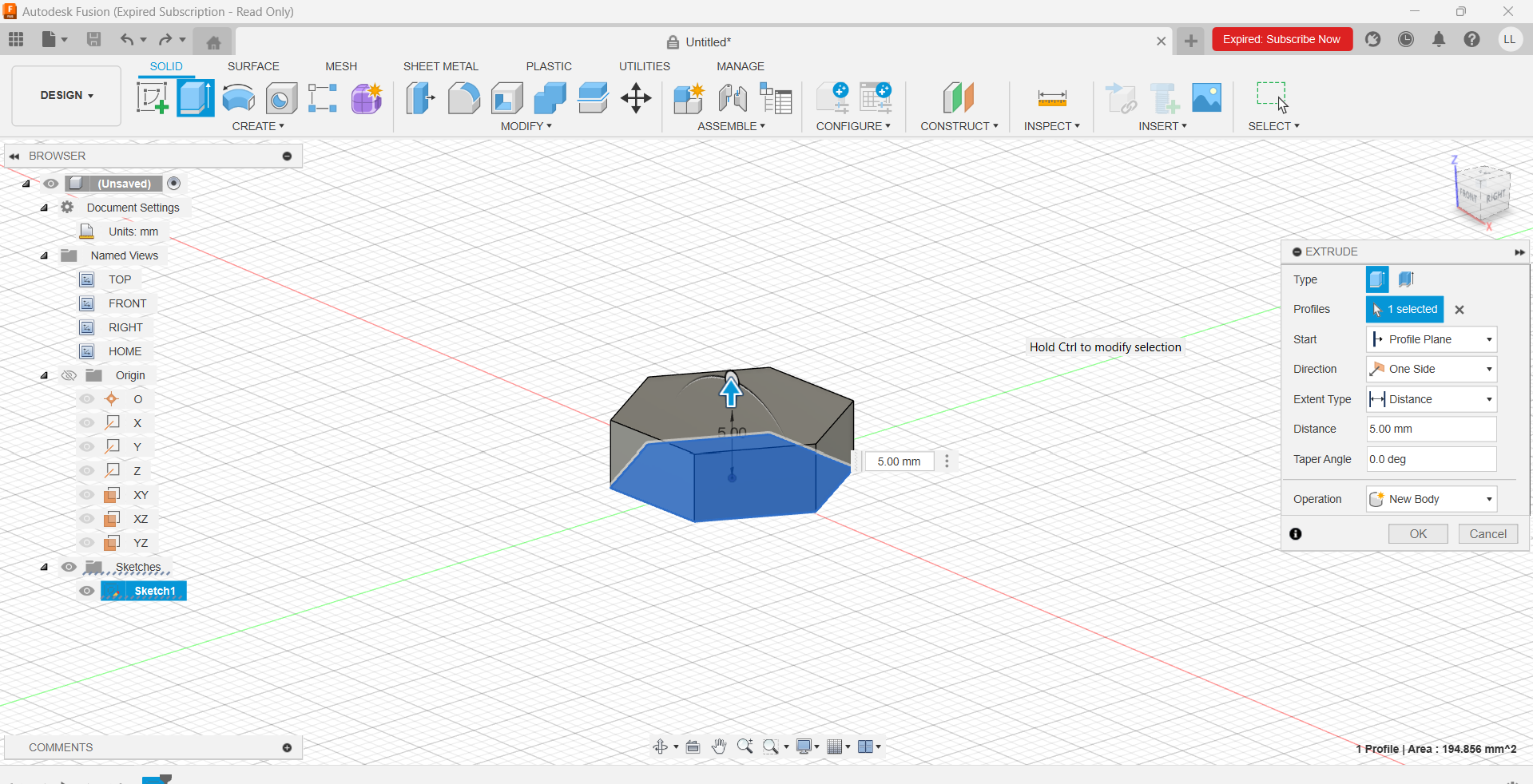Switch to the MANAGE tab
Image resolution: width=1533 pixels, height=784 pixels.
click(x=741, y=66)
